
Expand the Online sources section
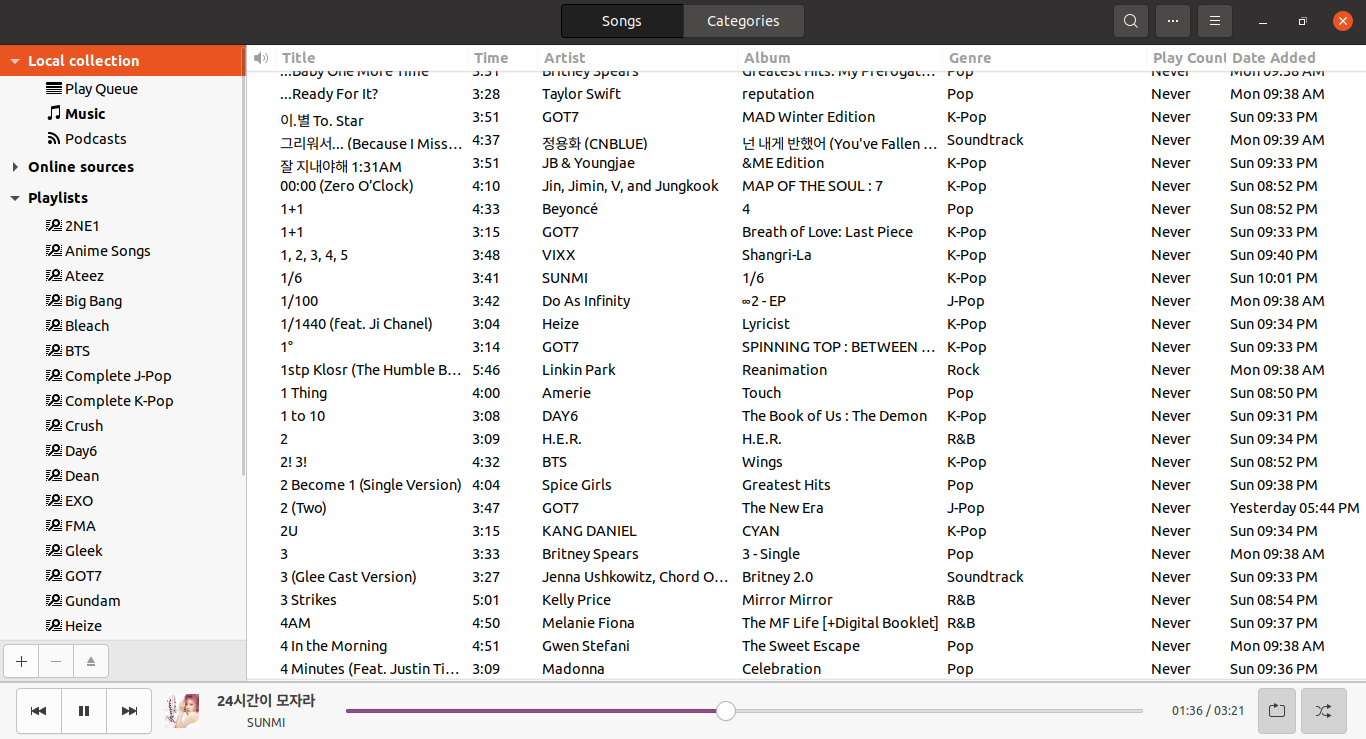click(15, 167)
